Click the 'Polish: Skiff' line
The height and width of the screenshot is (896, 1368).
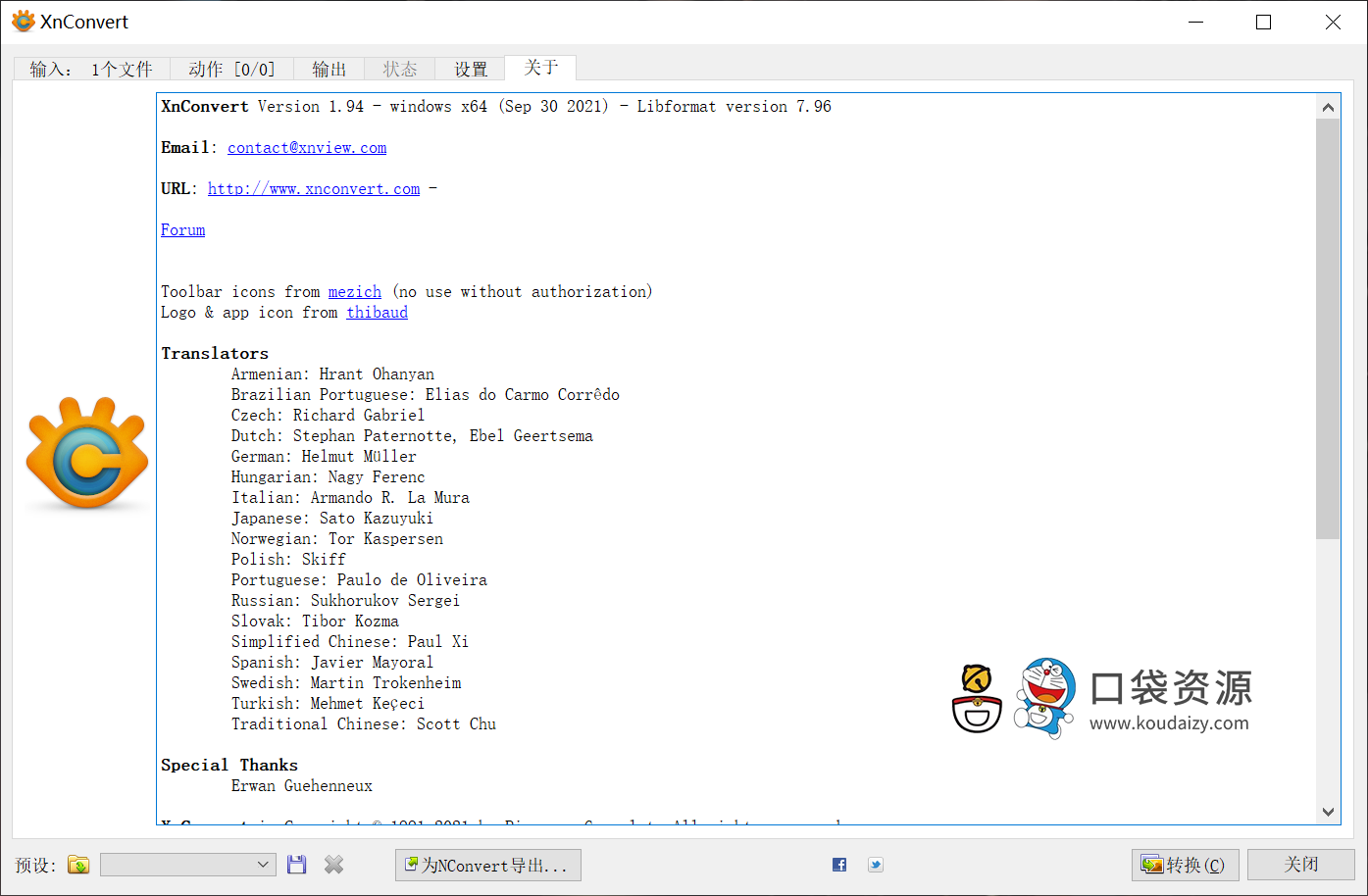tap(288, 559)
